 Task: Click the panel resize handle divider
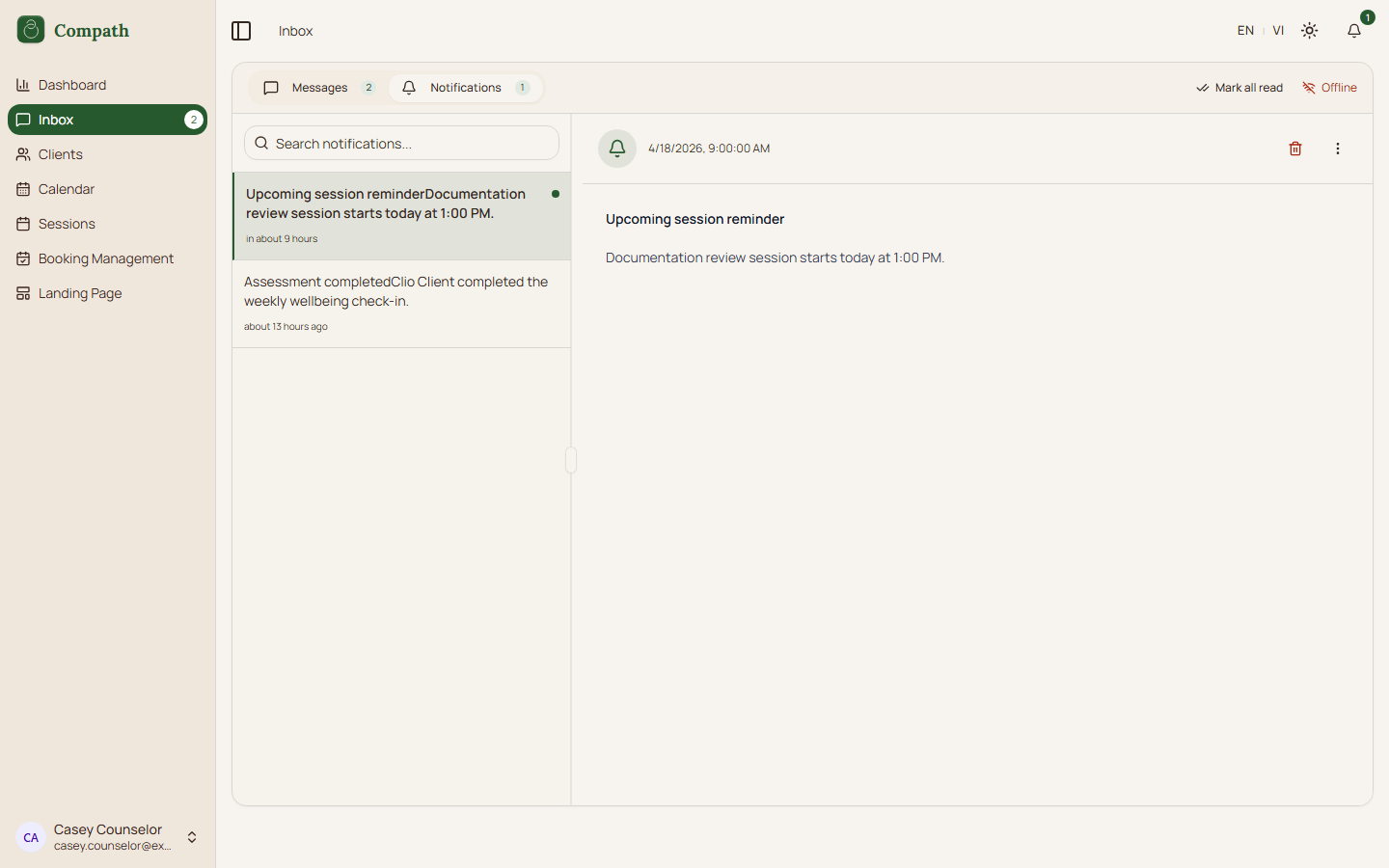pos(571,460)
